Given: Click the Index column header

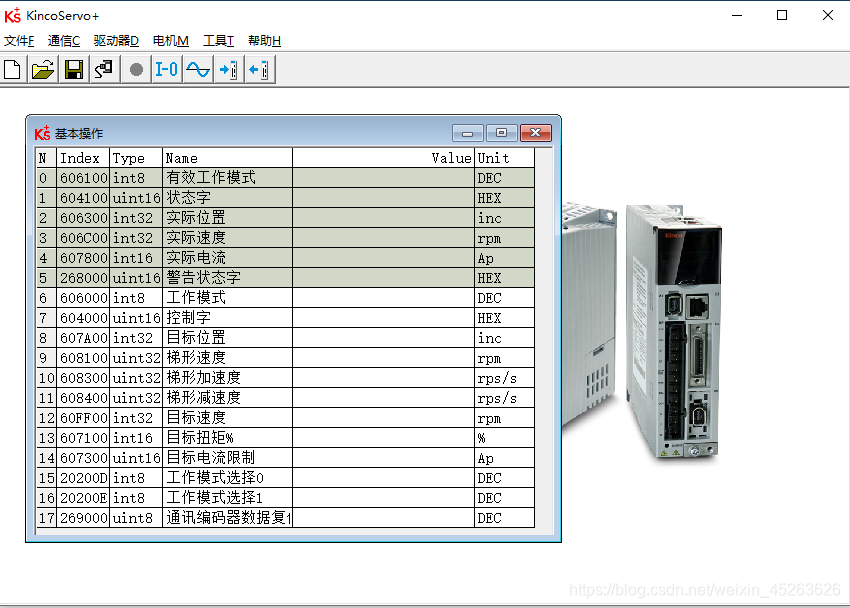Looking at the screenshot, I should click(x=83, y=158).
